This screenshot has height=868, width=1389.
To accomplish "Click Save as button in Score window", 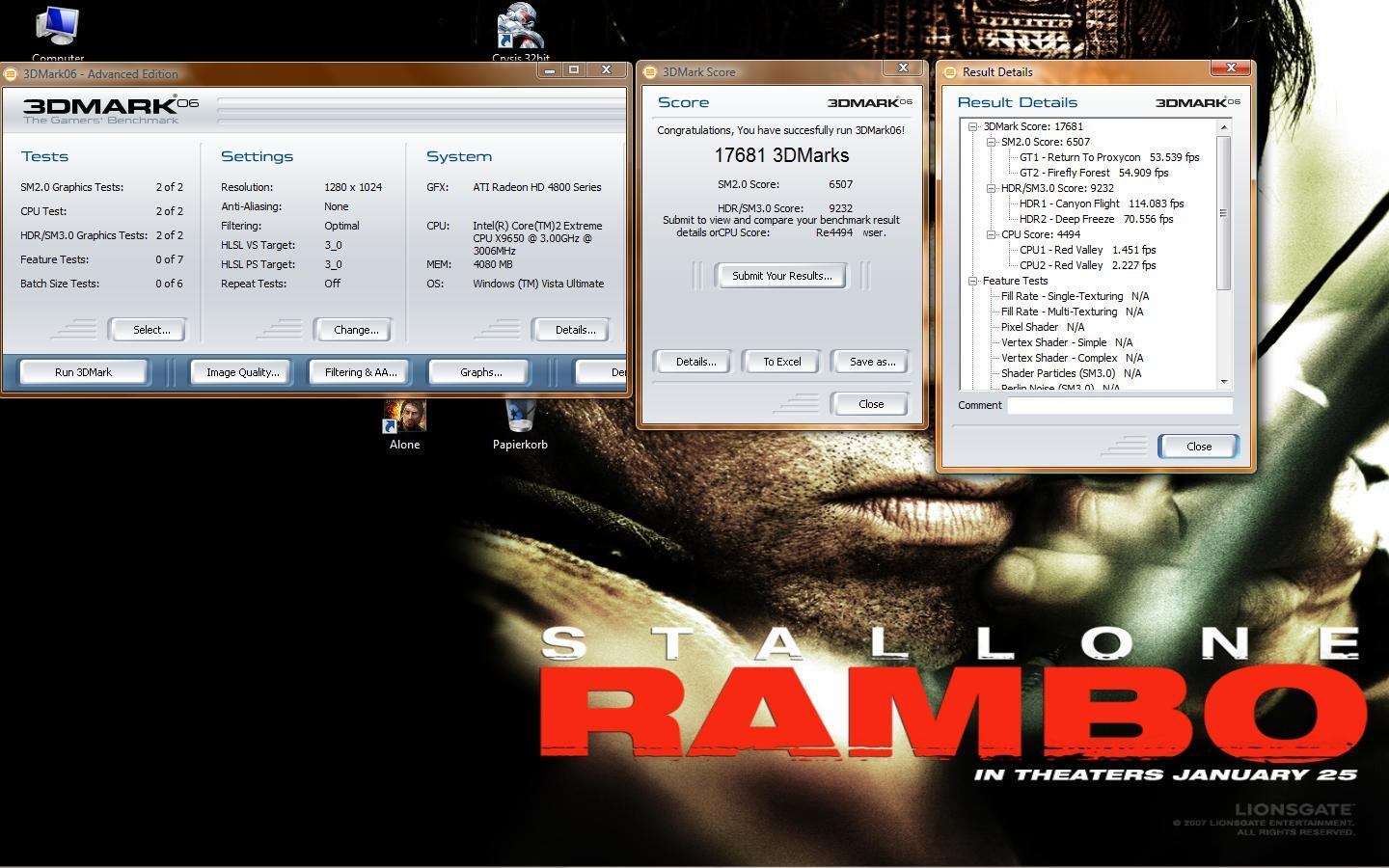I will point(872,362).
